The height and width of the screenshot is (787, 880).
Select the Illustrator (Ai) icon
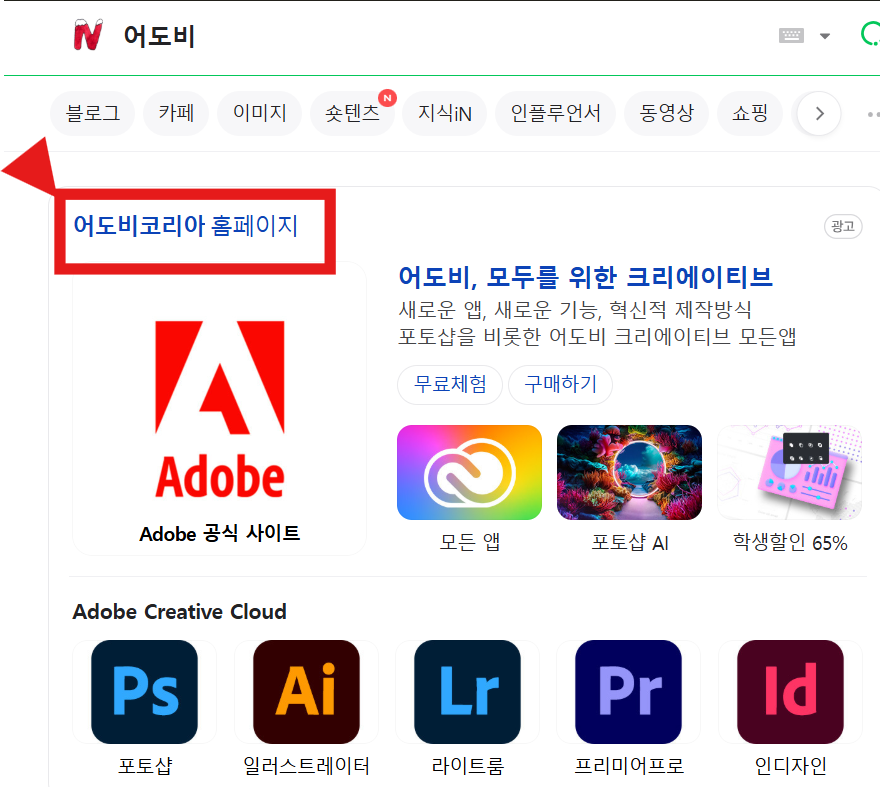click(x=306, y=691)
